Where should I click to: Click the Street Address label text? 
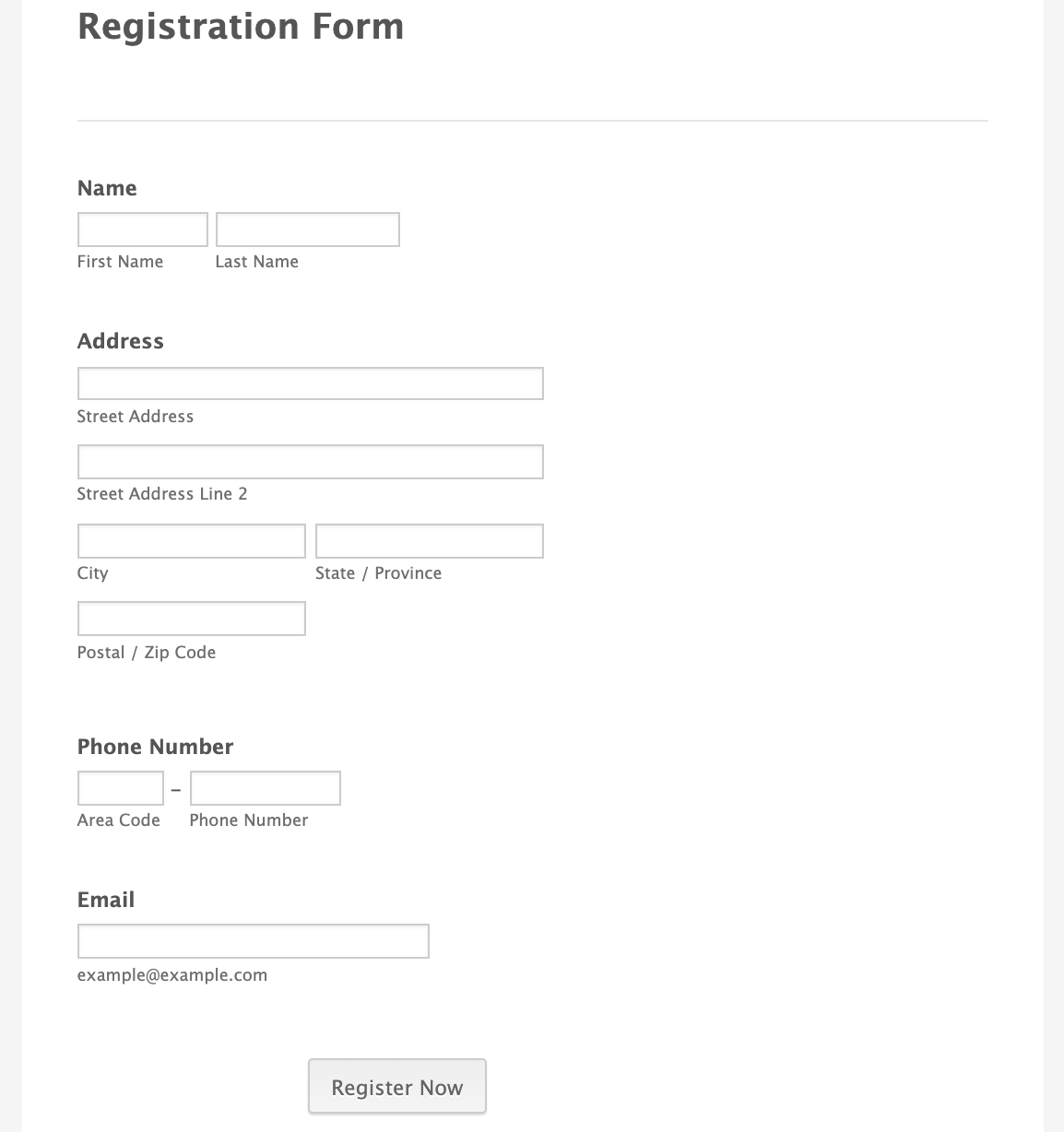136,417
